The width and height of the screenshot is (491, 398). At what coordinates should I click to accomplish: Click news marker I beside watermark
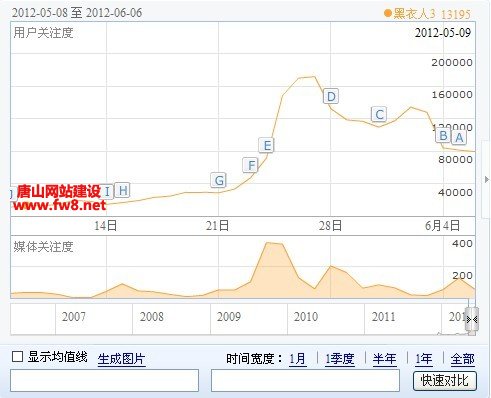click(x=107, y=192)
